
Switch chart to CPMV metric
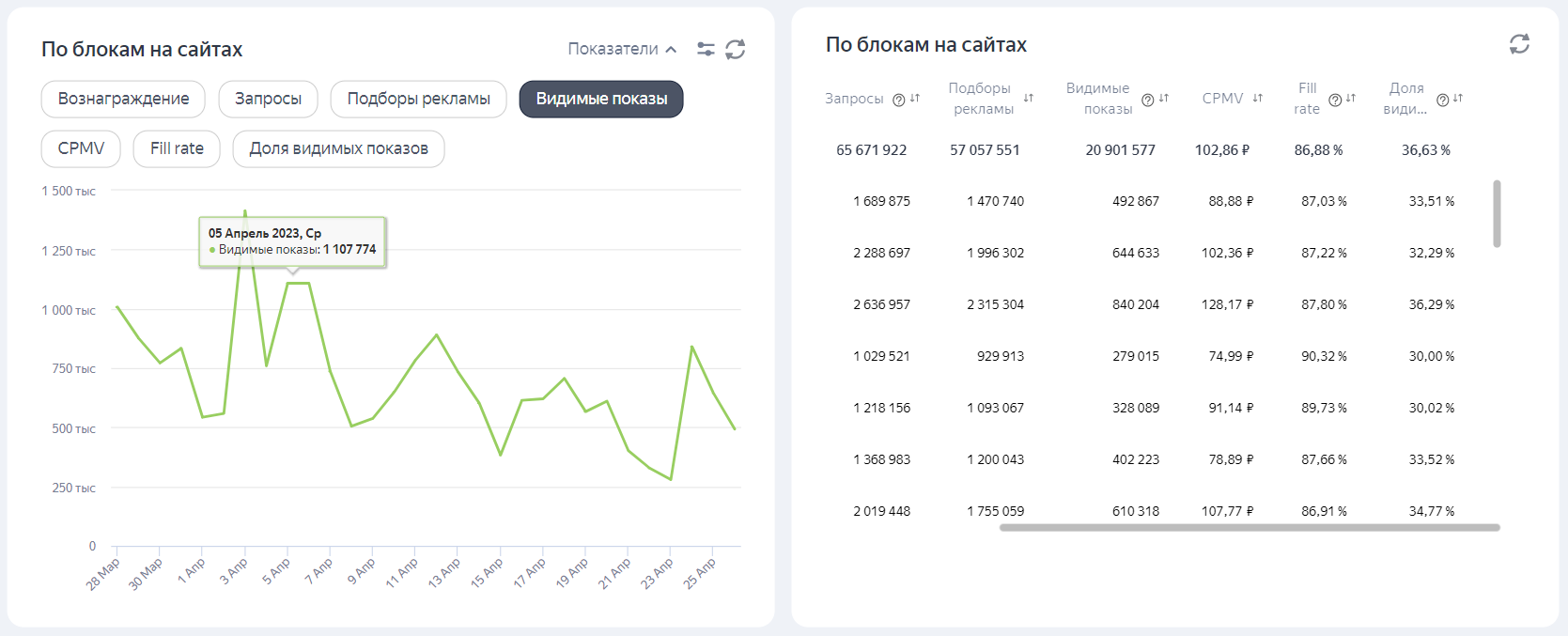click(81, 148)
